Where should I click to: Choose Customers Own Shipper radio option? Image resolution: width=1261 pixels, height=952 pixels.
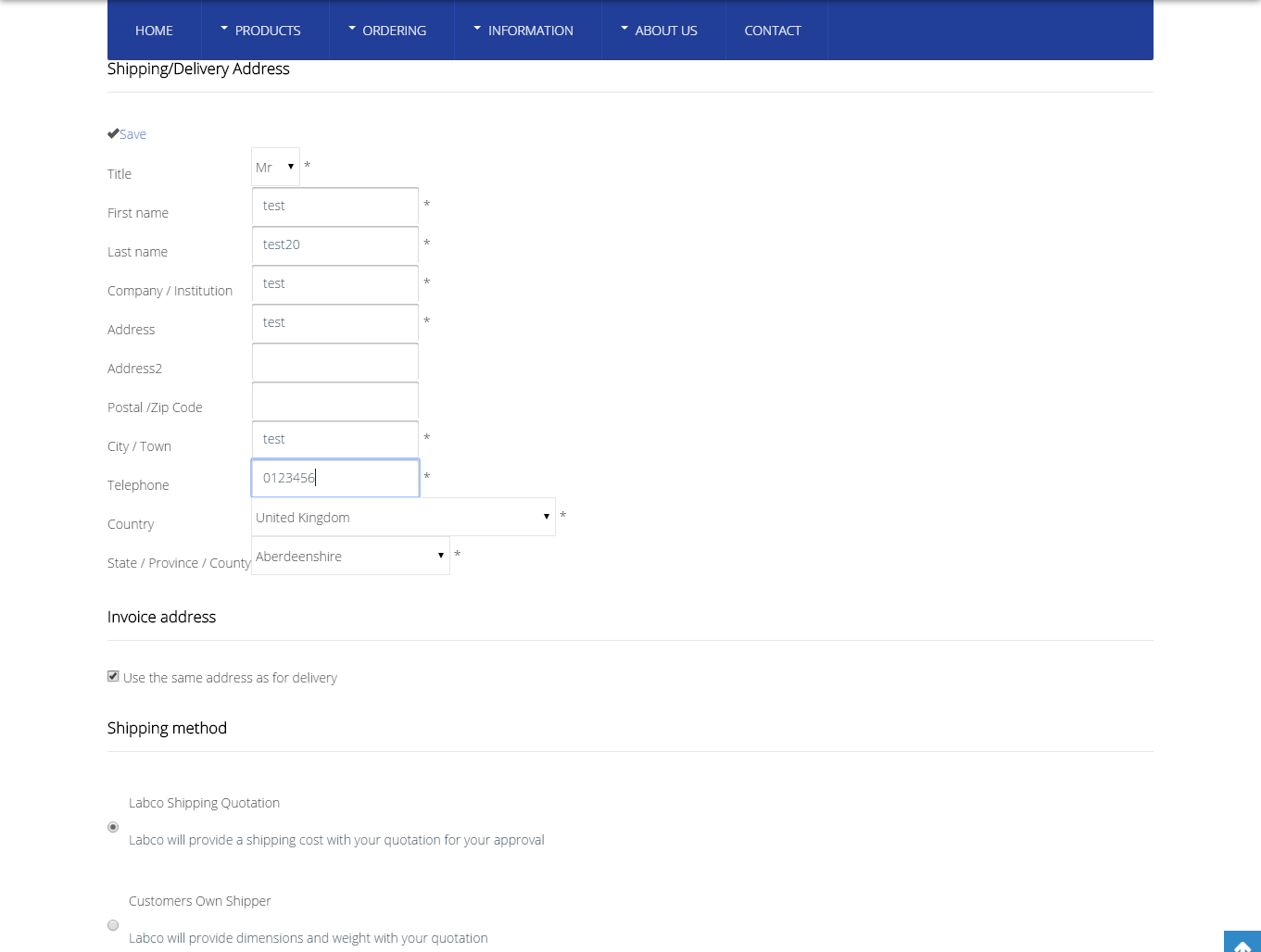(x=113, y=925)
